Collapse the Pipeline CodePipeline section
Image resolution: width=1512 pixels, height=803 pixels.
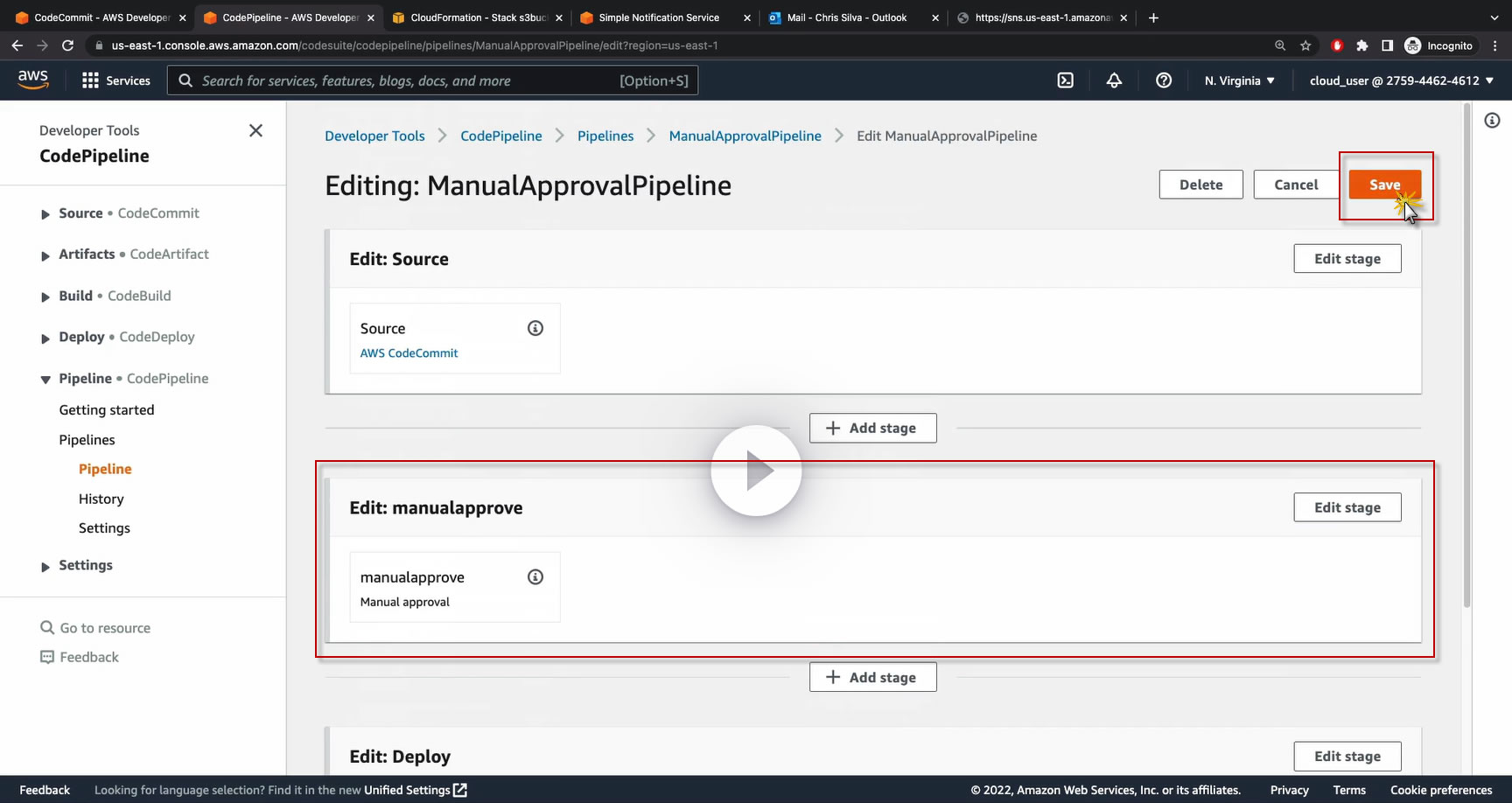(x=45, y=380)
